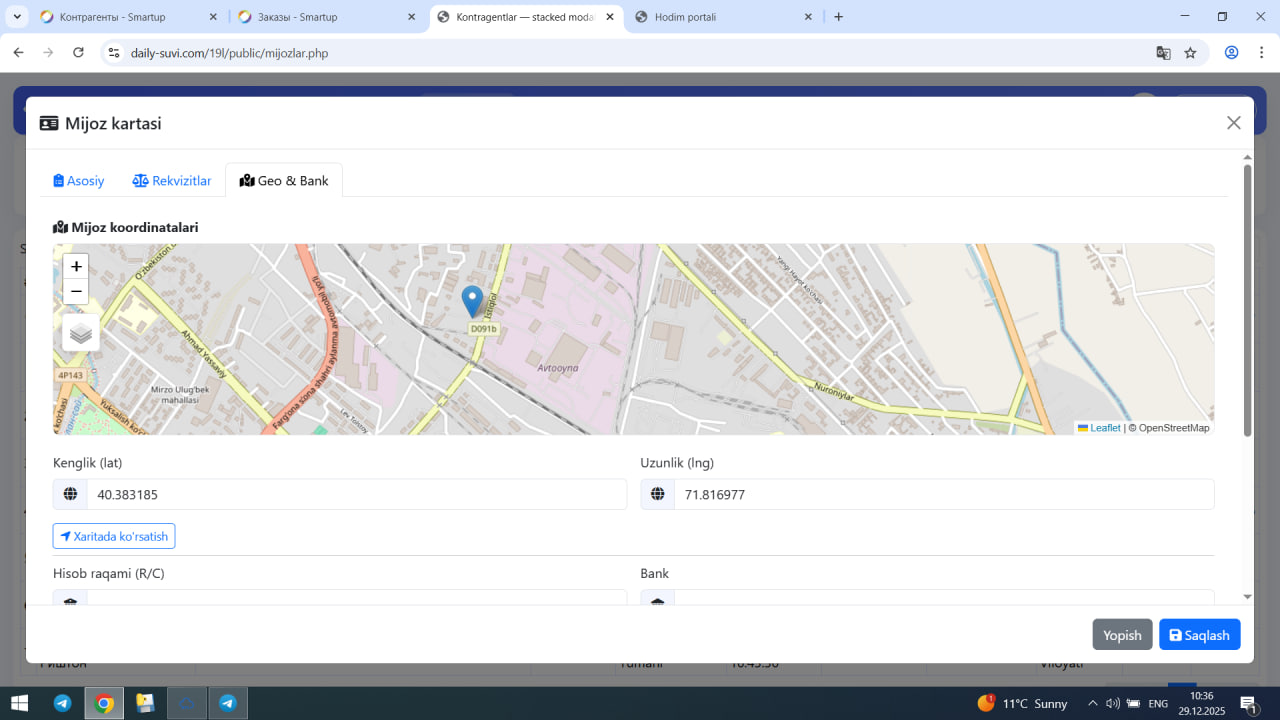Click the Uzunlik (lng) input field
Screen dimensions: 1280x720
(x=942, y=494)
